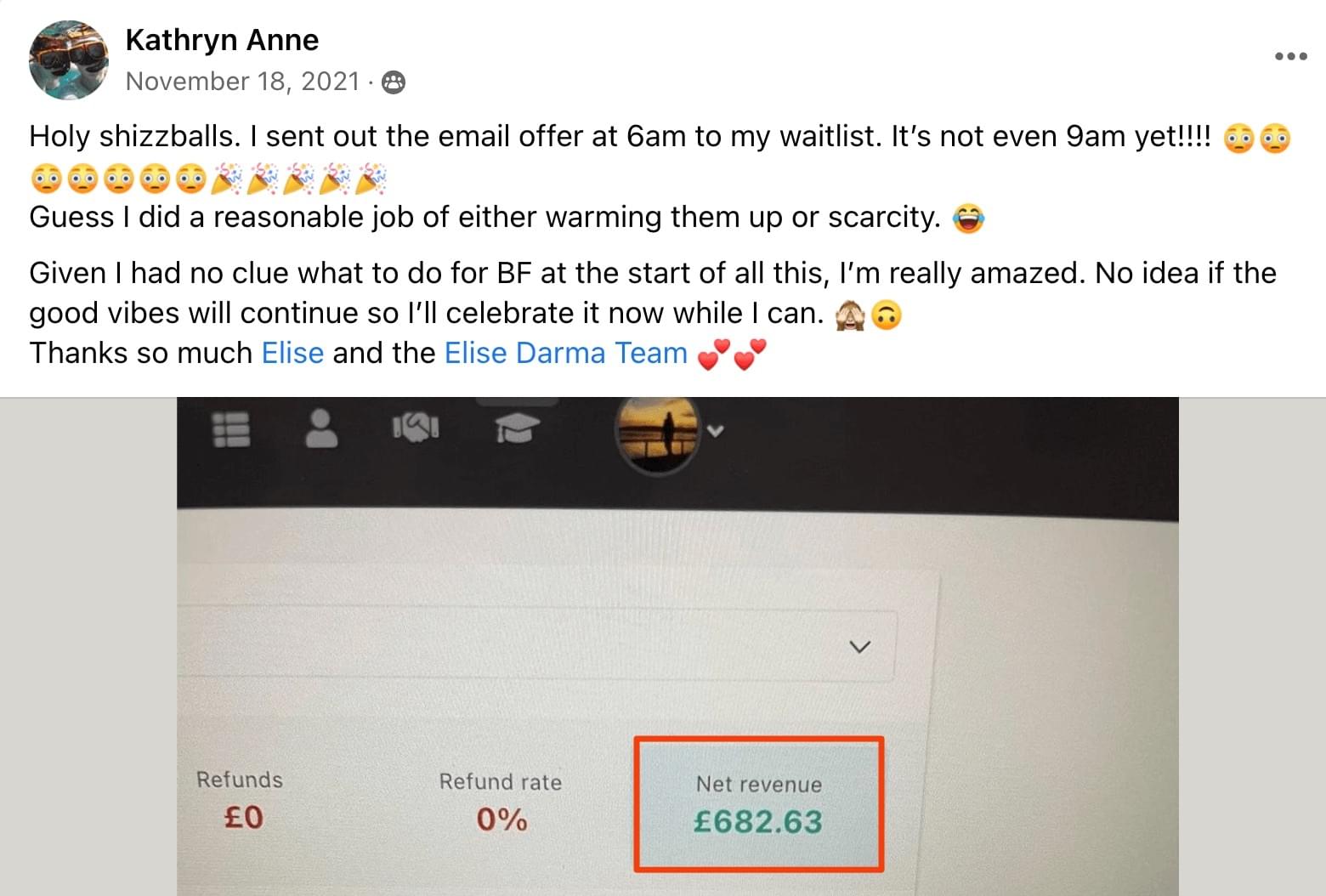Viewport: 1326px width, 896px height.
Task: Open the handshake icon in the dark toolbar
Action: coord(416,428)
